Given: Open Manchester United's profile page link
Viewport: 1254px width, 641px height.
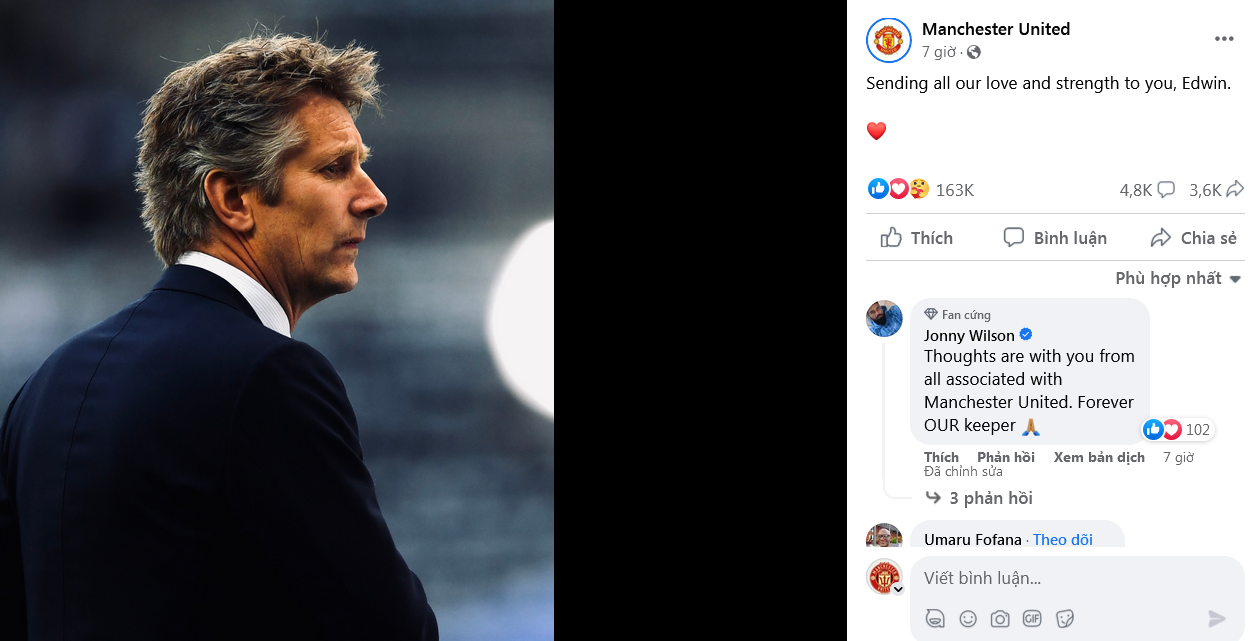Looking at the screenshot, I should click(996, 29).
